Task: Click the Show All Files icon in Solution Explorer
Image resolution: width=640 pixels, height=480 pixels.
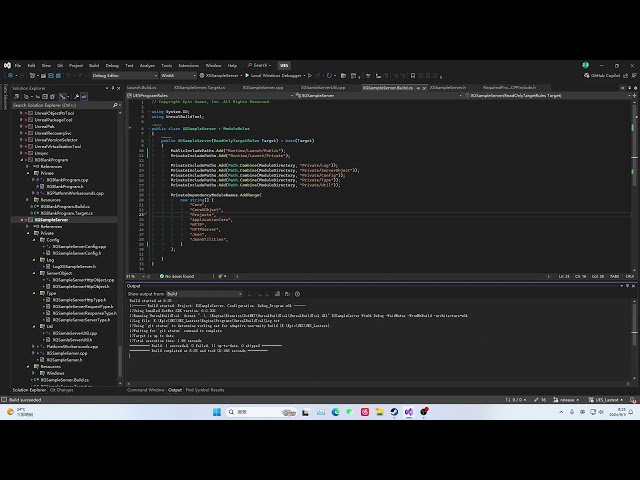Action: click(x=53, y=97)
